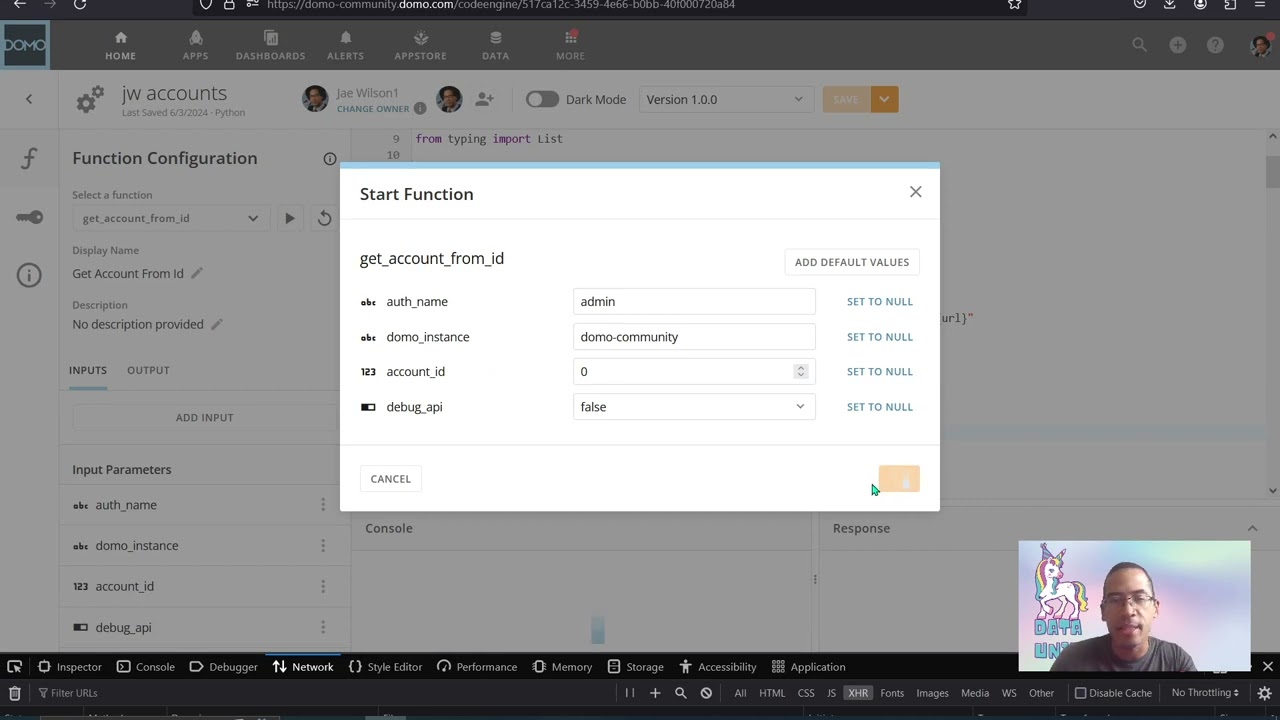Click the reset icon beside the function selector

(324, 218)
